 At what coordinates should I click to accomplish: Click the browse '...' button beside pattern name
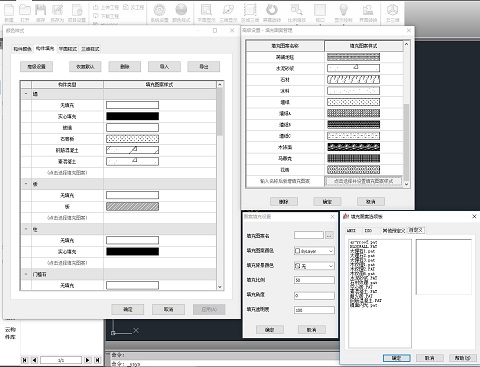point(329,235)
